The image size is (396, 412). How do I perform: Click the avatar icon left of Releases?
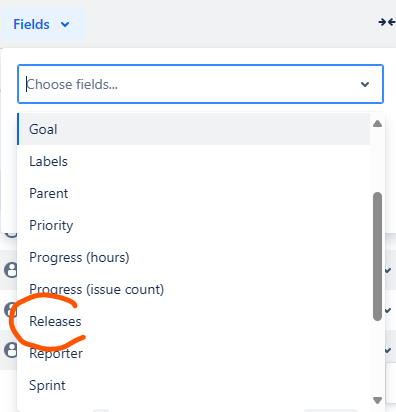10,310
